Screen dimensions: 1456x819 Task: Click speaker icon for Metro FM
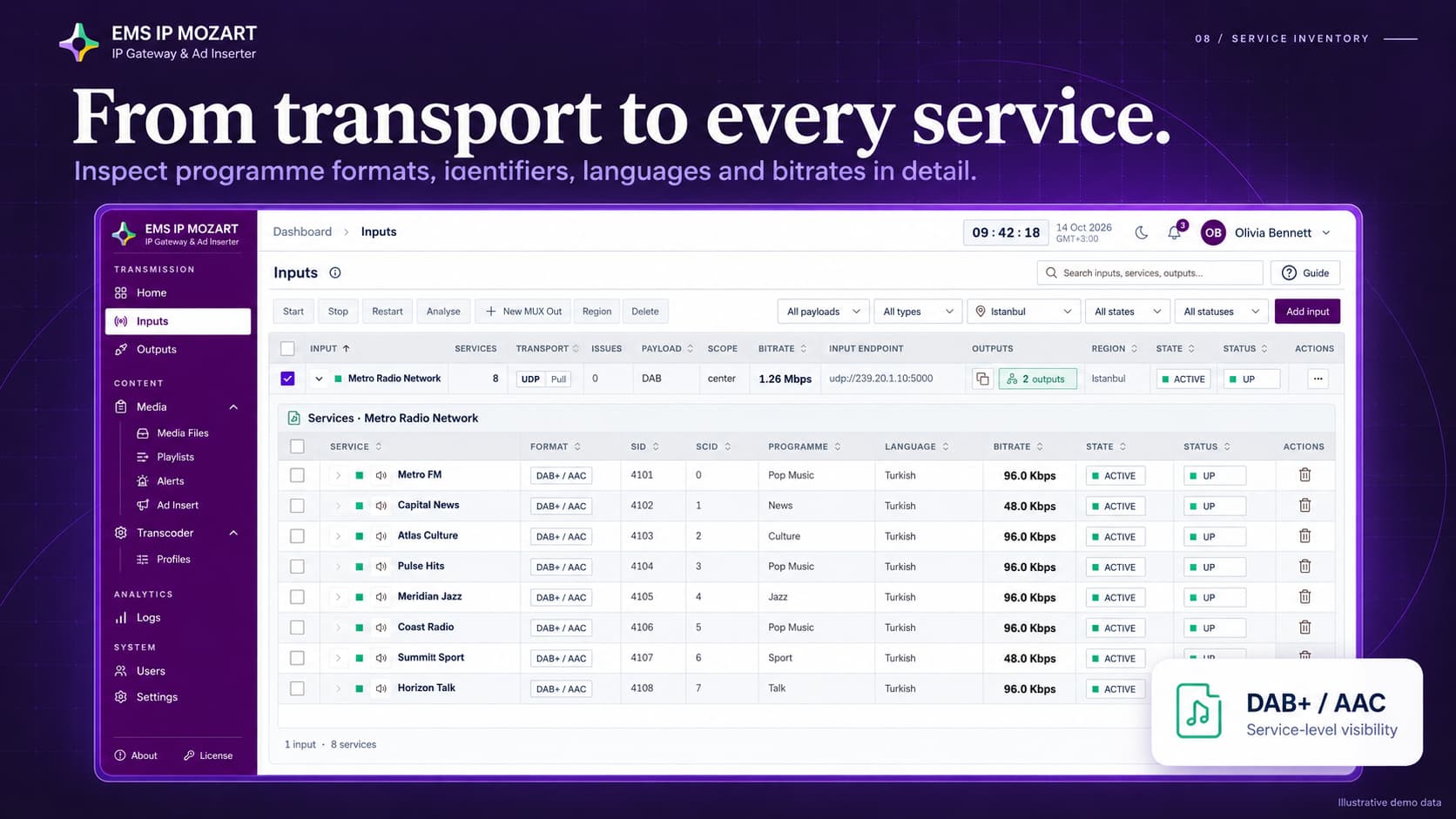coord(381,475)
